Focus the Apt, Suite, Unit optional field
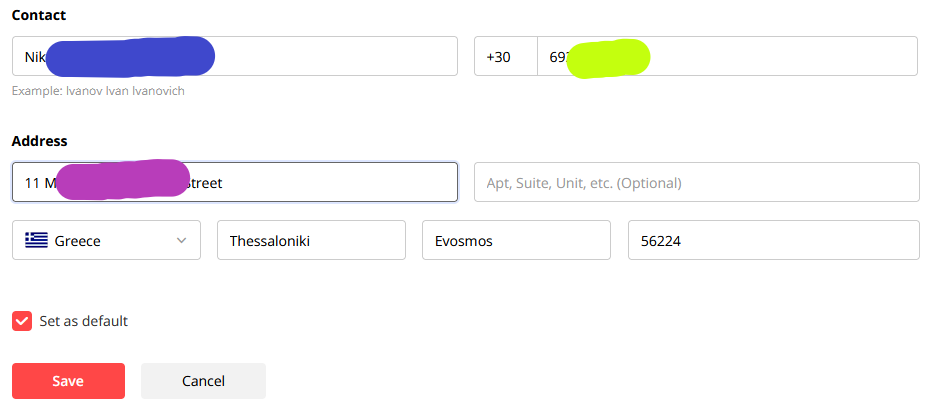925x408 pixels. pos(697,182)
